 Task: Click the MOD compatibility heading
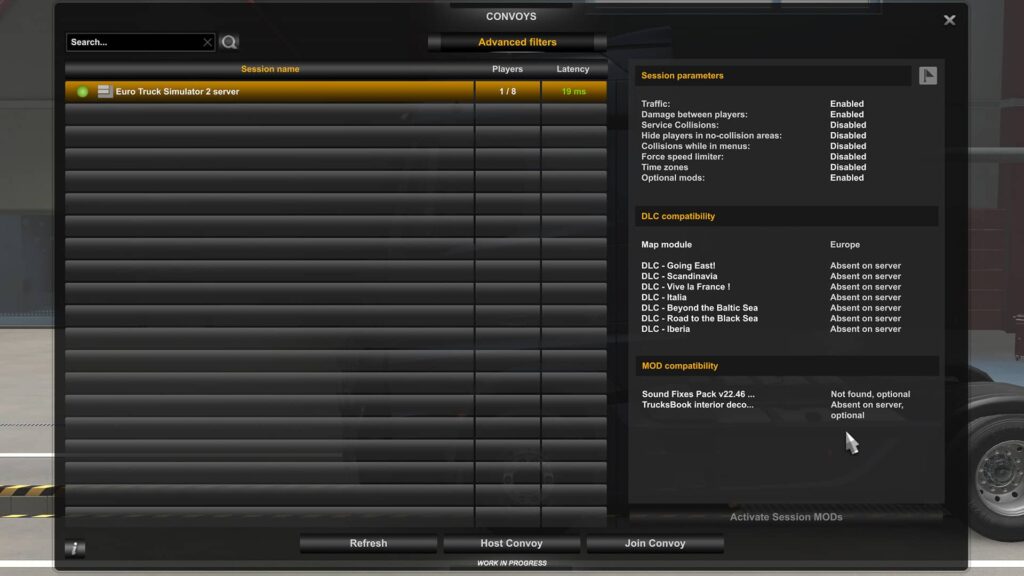[679, 366]
